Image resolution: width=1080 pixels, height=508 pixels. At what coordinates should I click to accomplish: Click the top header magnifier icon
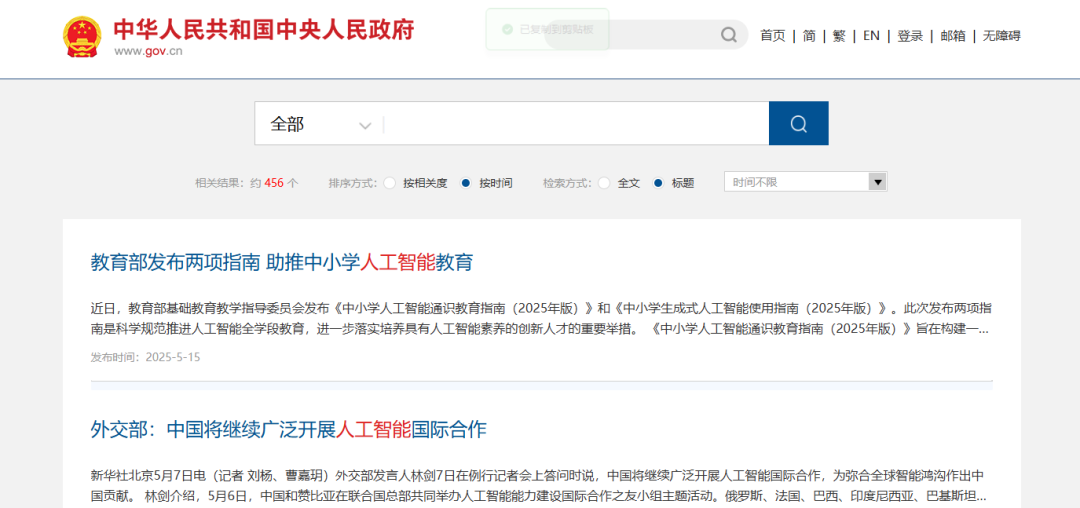click(x=729, y=35)
